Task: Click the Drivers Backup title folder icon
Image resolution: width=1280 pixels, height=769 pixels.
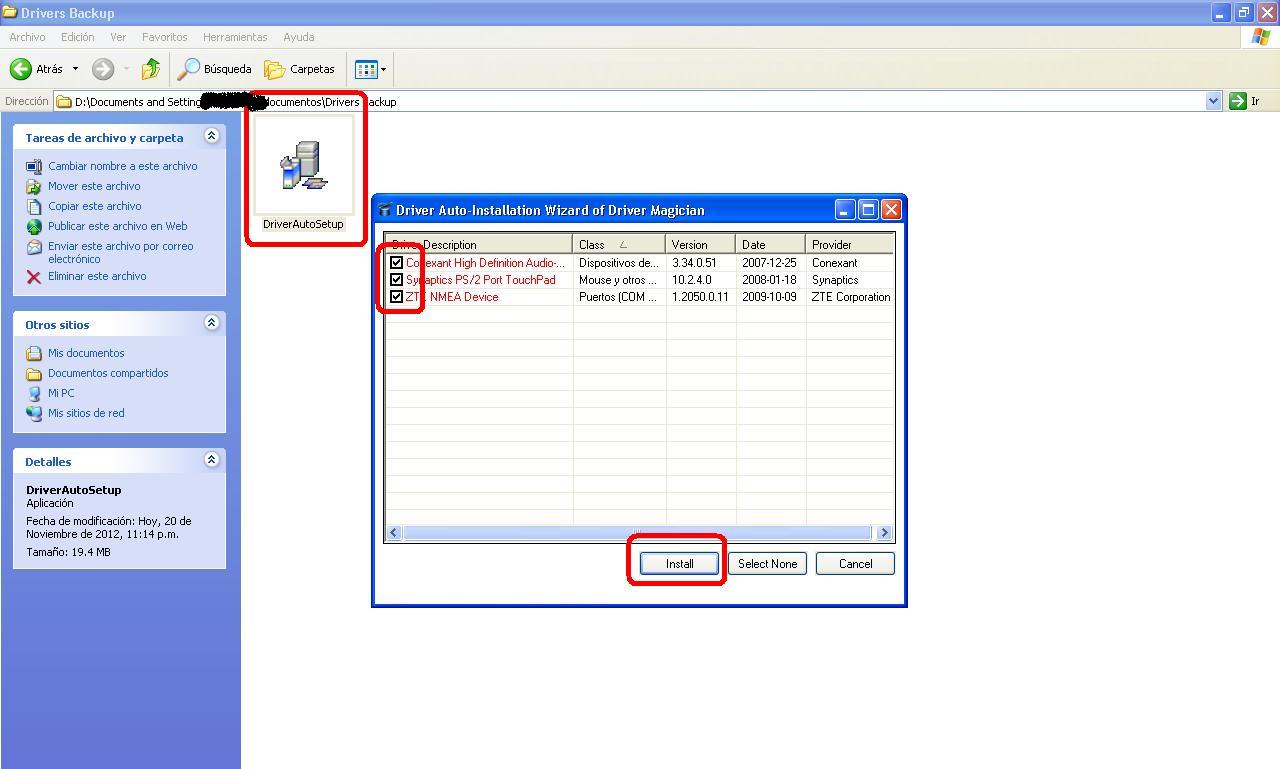Action: tap(10, 13)
